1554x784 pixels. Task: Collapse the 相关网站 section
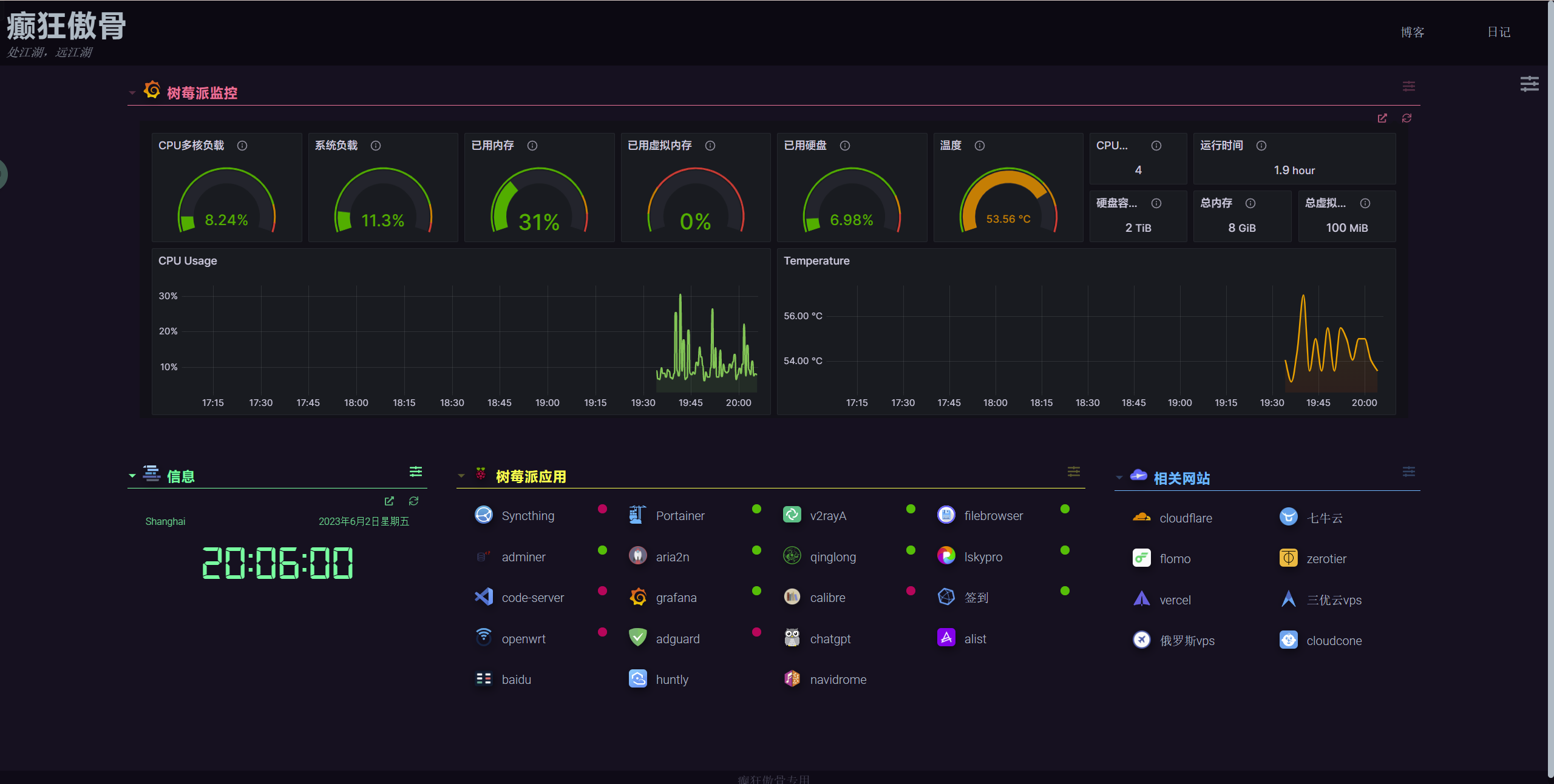(1119, 478)
